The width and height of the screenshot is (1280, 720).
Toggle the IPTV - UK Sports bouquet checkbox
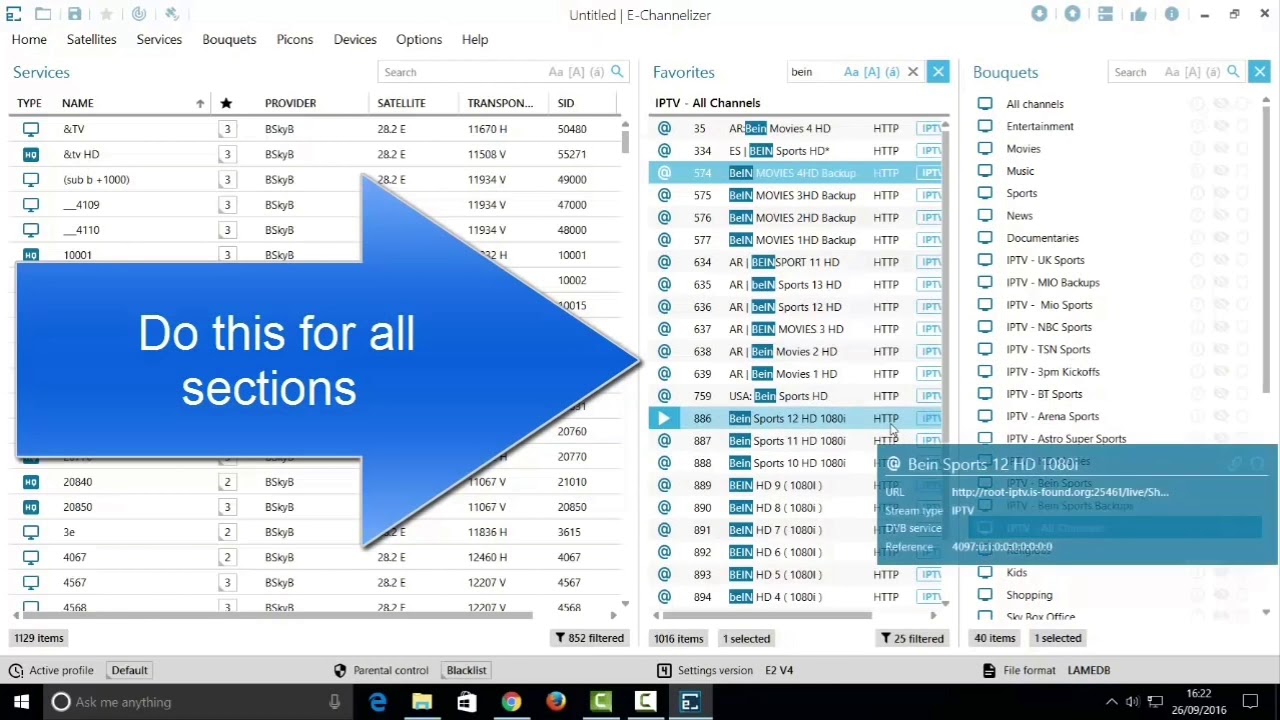(x=985, y=260)
